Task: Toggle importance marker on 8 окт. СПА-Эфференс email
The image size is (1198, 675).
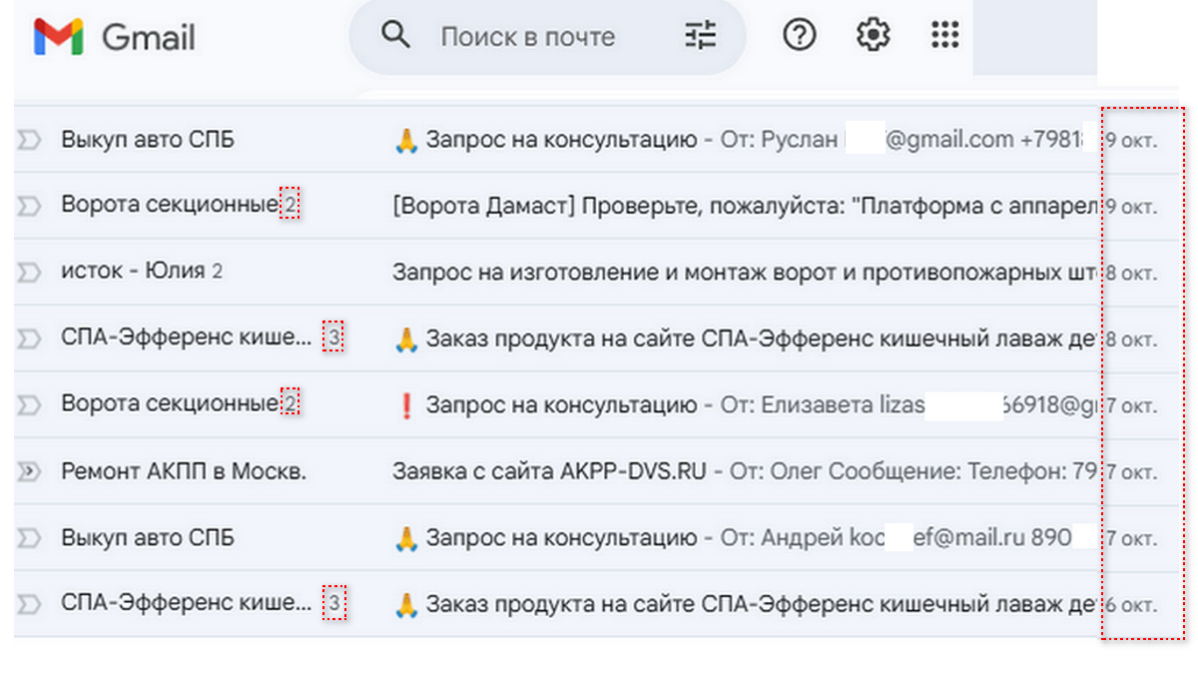Action: tap(29, 338)
